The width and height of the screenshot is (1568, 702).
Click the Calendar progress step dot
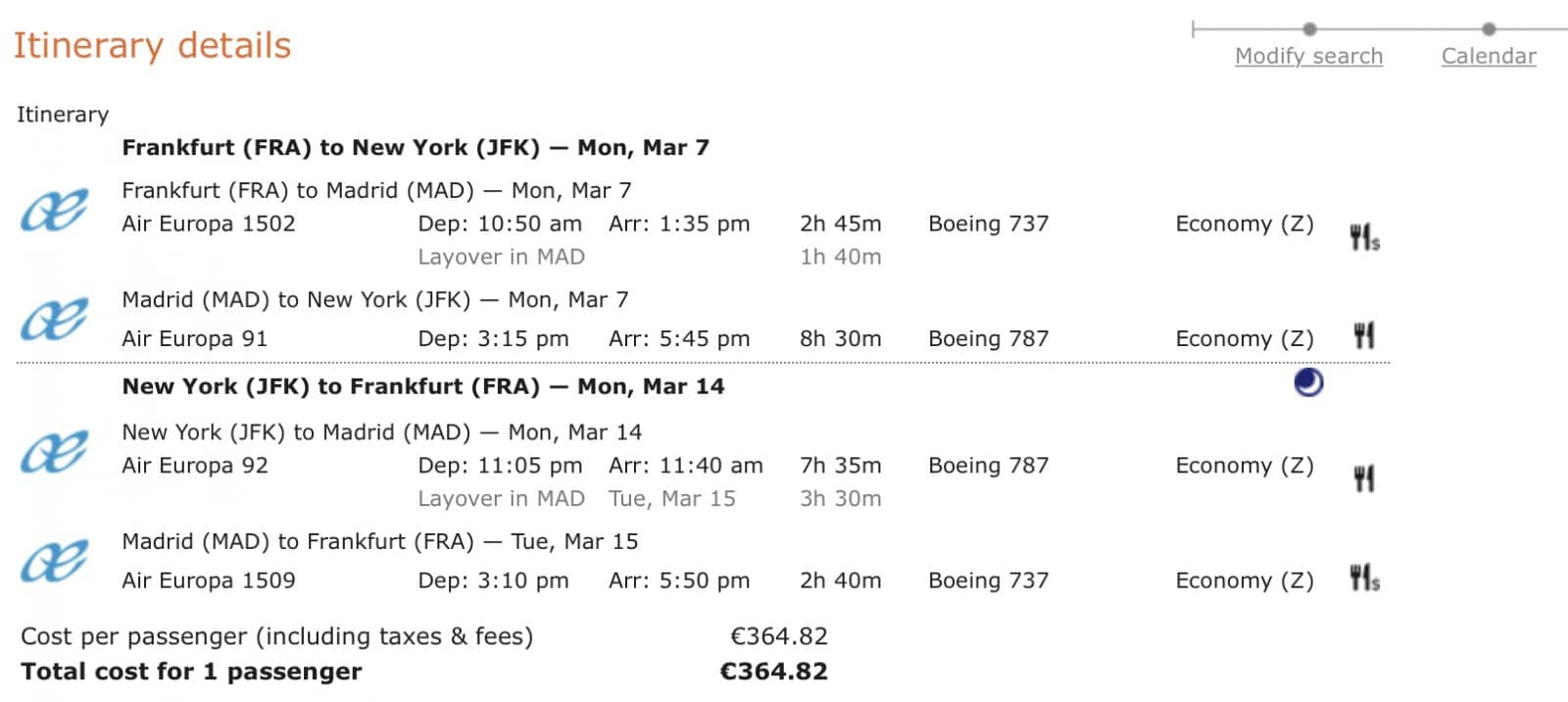(x=1489, y=29)
